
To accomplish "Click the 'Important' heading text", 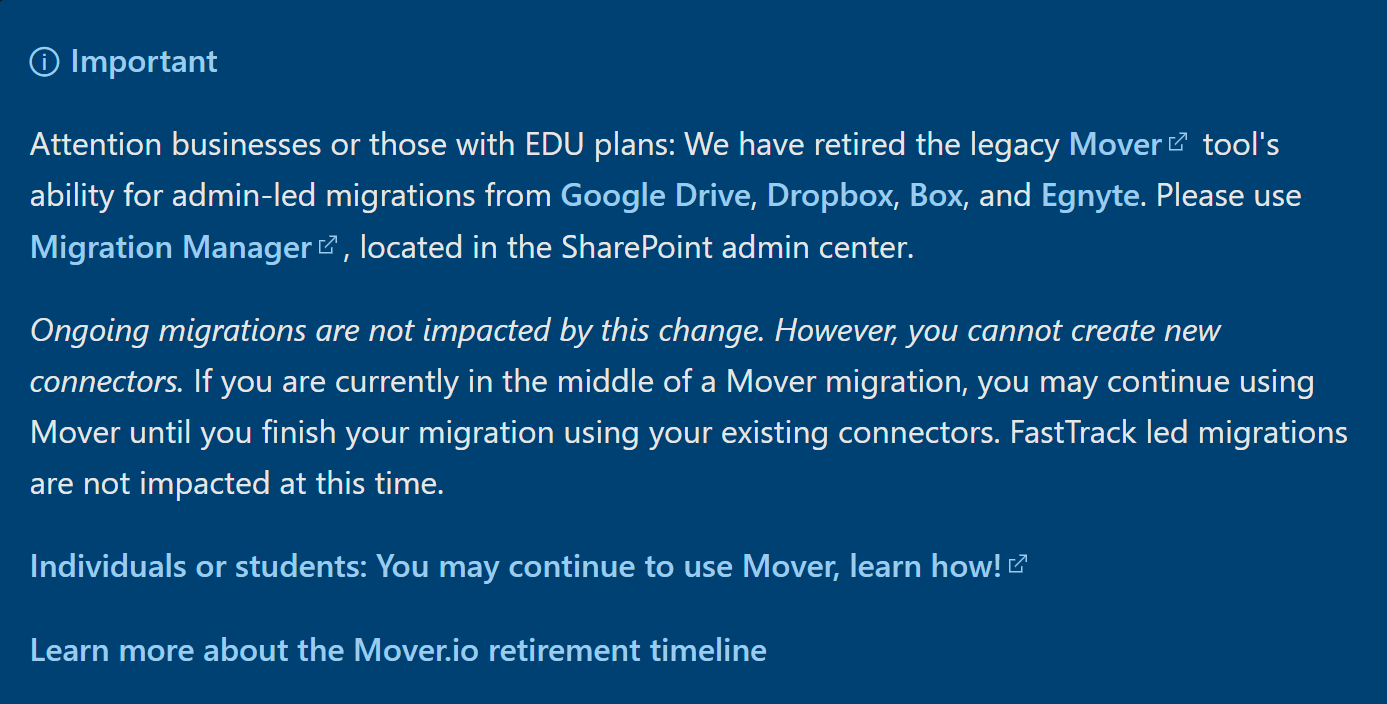I will point(144,62).
